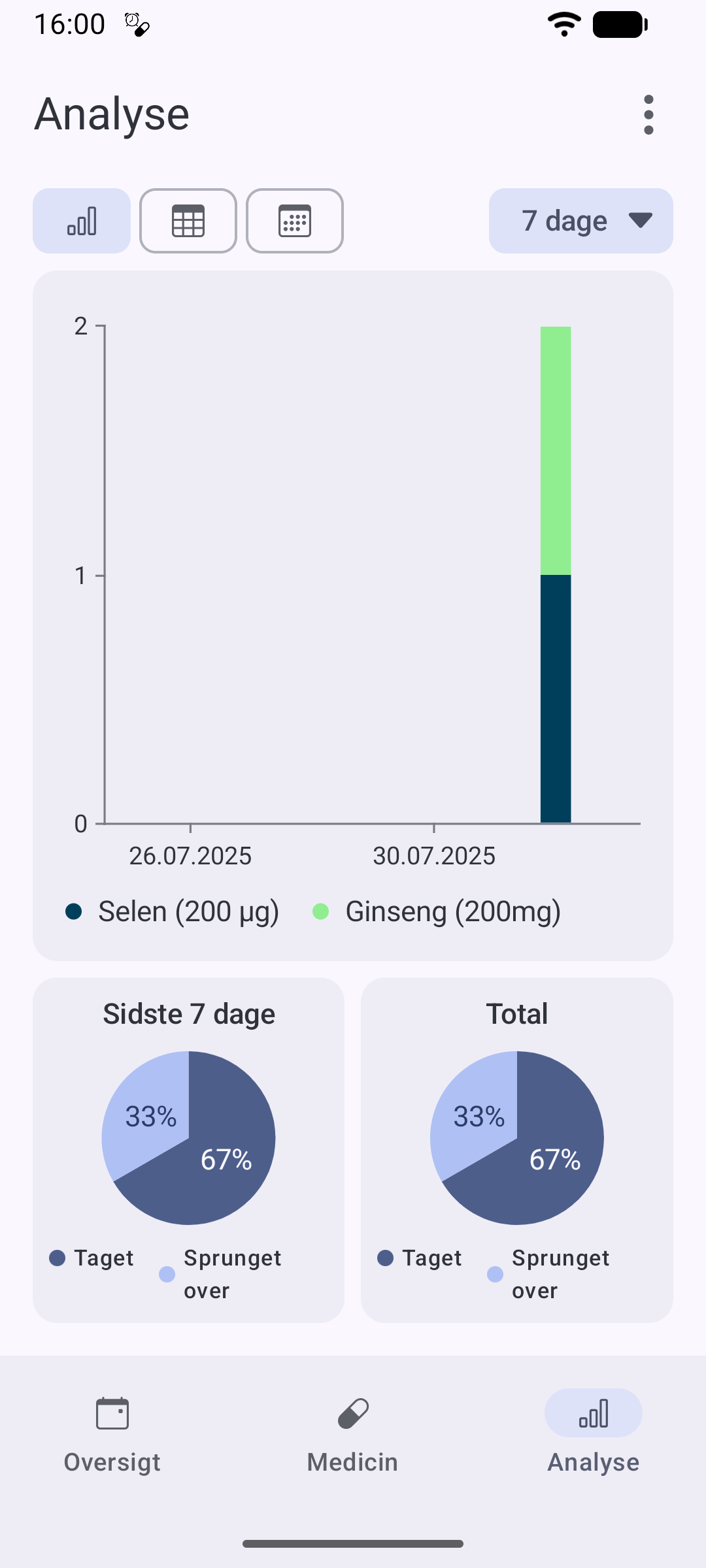Tap the pill icon in bottom bar
The height and width of the screenshot is (1568, 706).
pos(353,1414)
